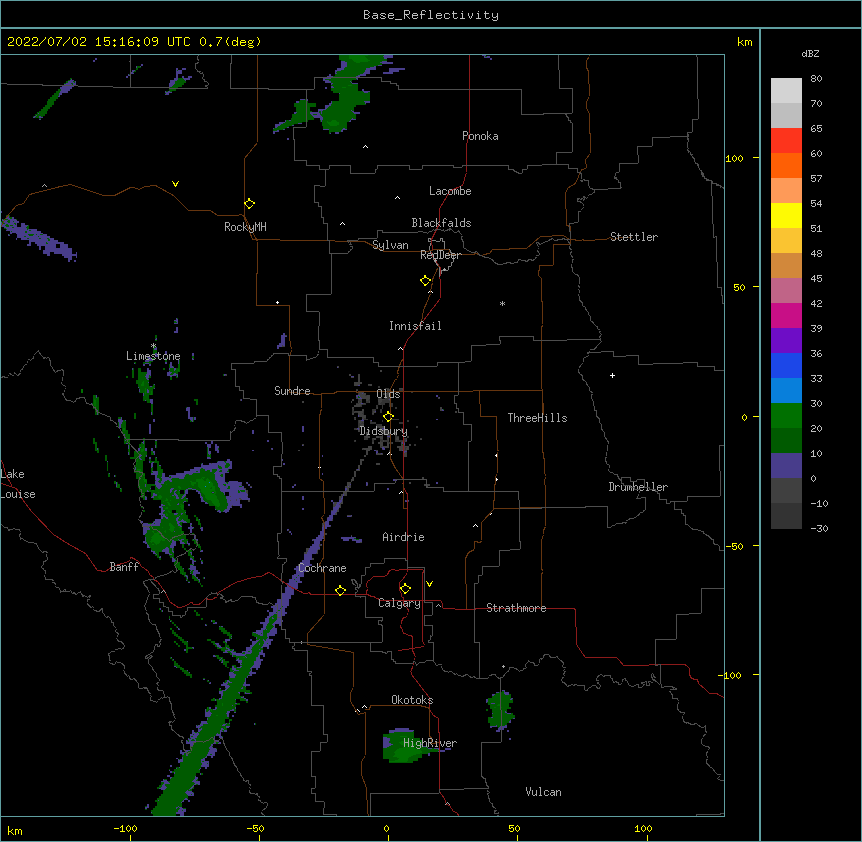The image size is (862, 842).
Task: Click the Ponoka city label
Action: tap(480, 136)
